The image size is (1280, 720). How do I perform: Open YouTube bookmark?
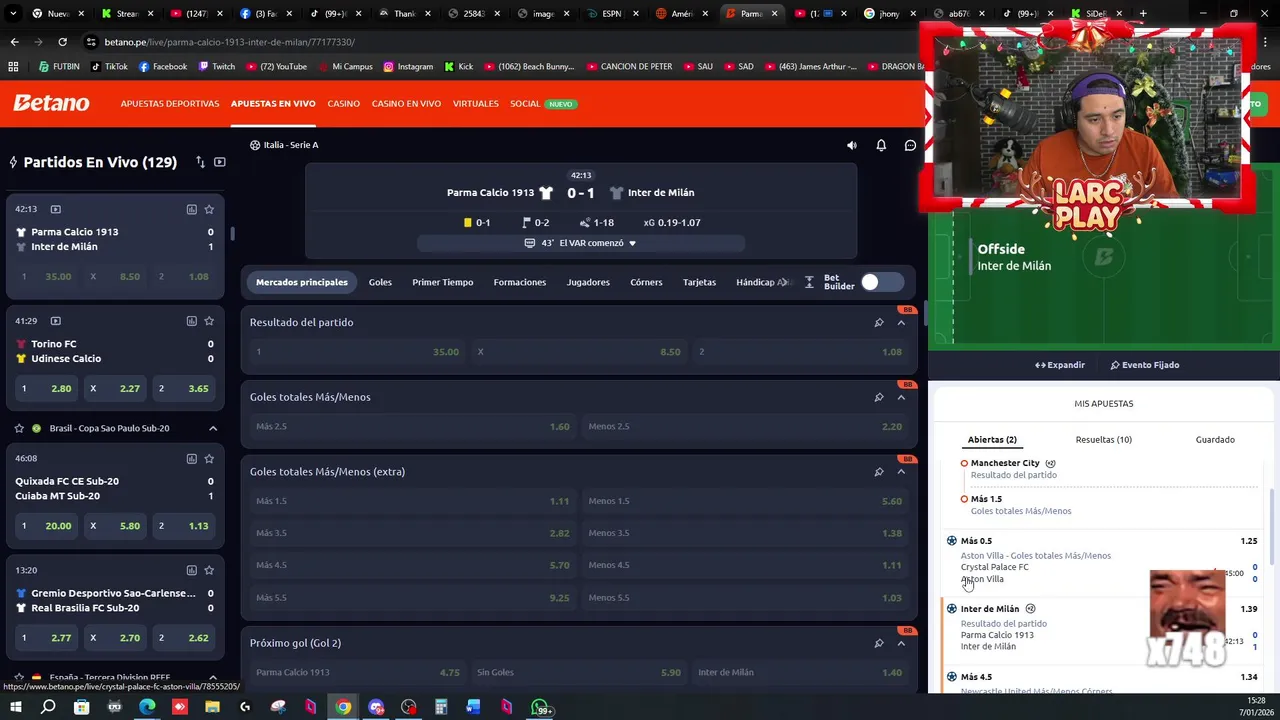(276, 66)
